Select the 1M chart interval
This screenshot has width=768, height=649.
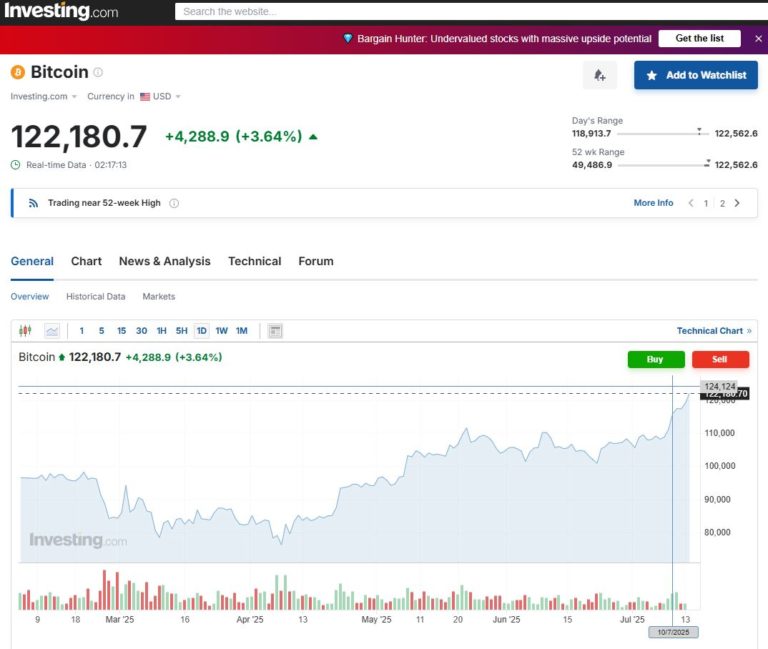pyautogui.click(x=241, y=331)
